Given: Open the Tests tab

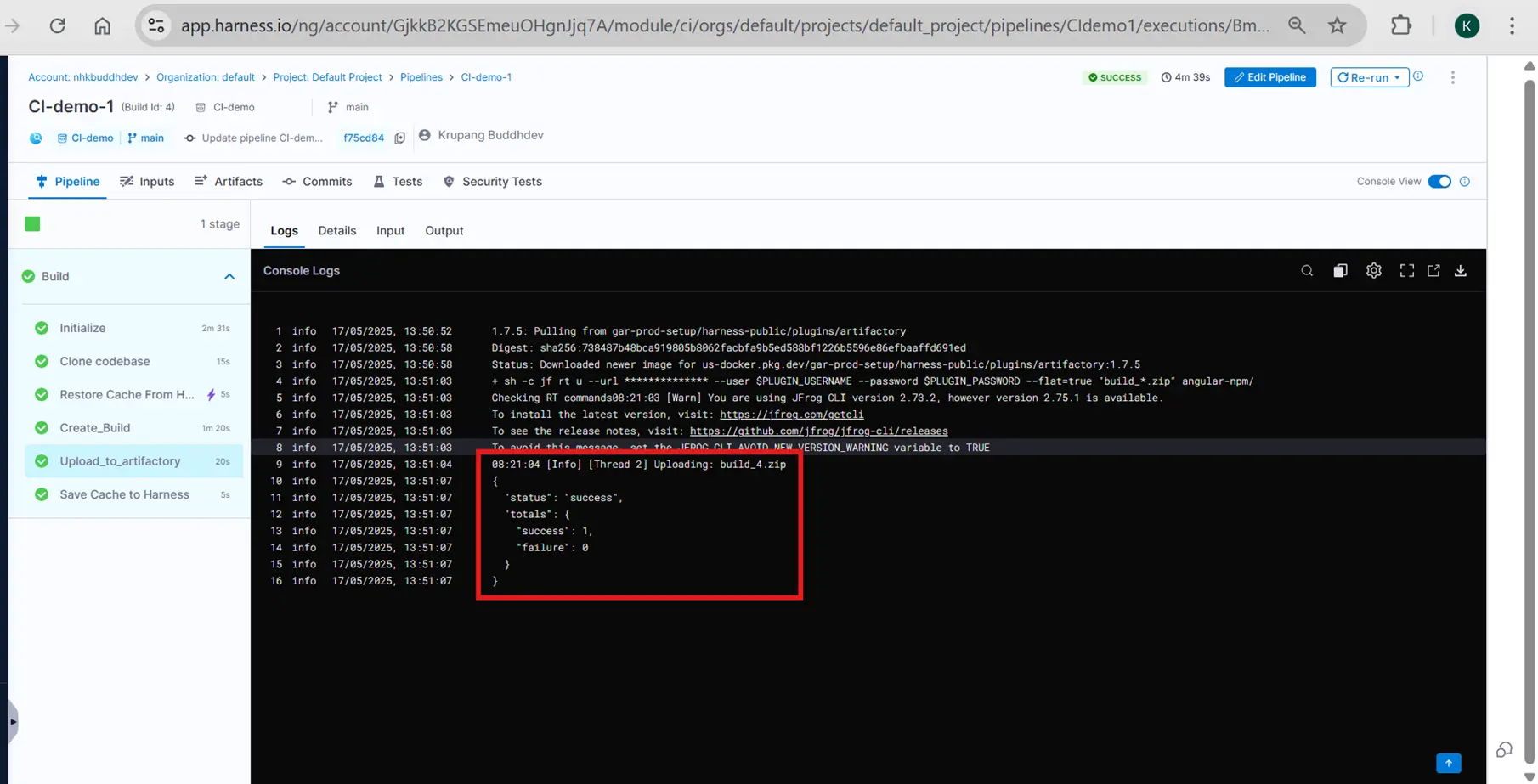Looking at the screenshot, I should [398, 182].
